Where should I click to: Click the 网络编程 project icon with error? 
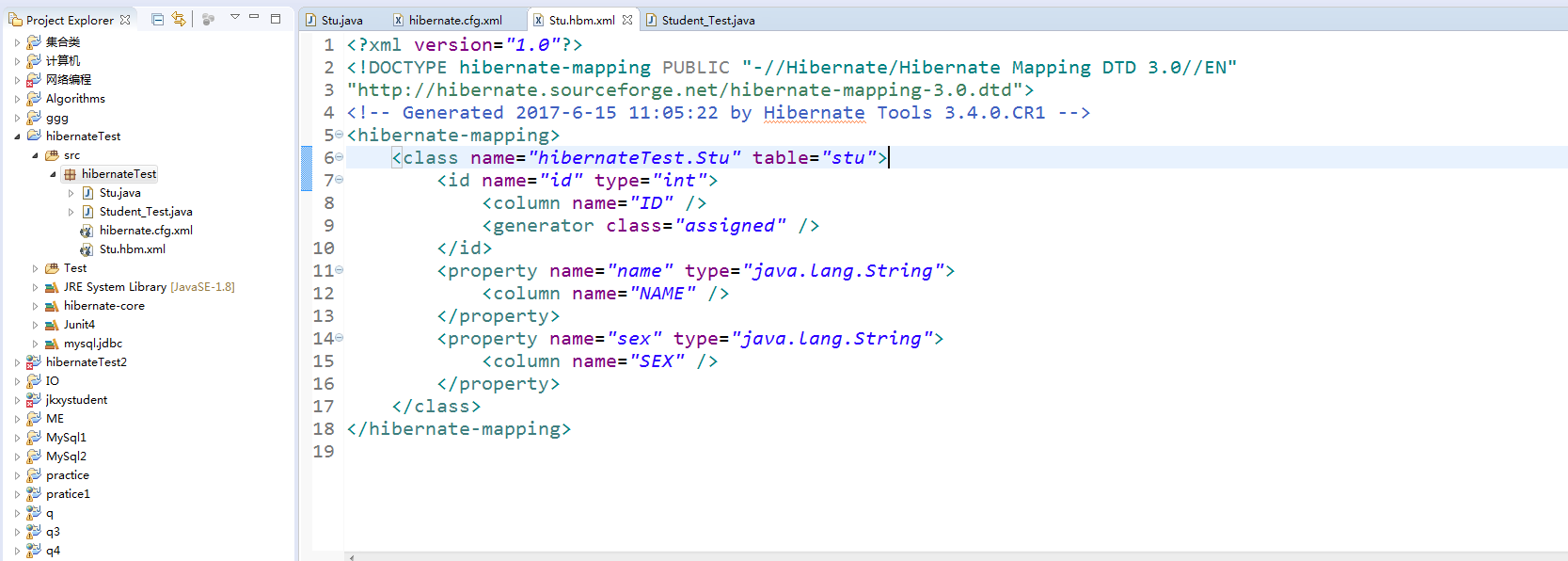[x=34, y=79]
